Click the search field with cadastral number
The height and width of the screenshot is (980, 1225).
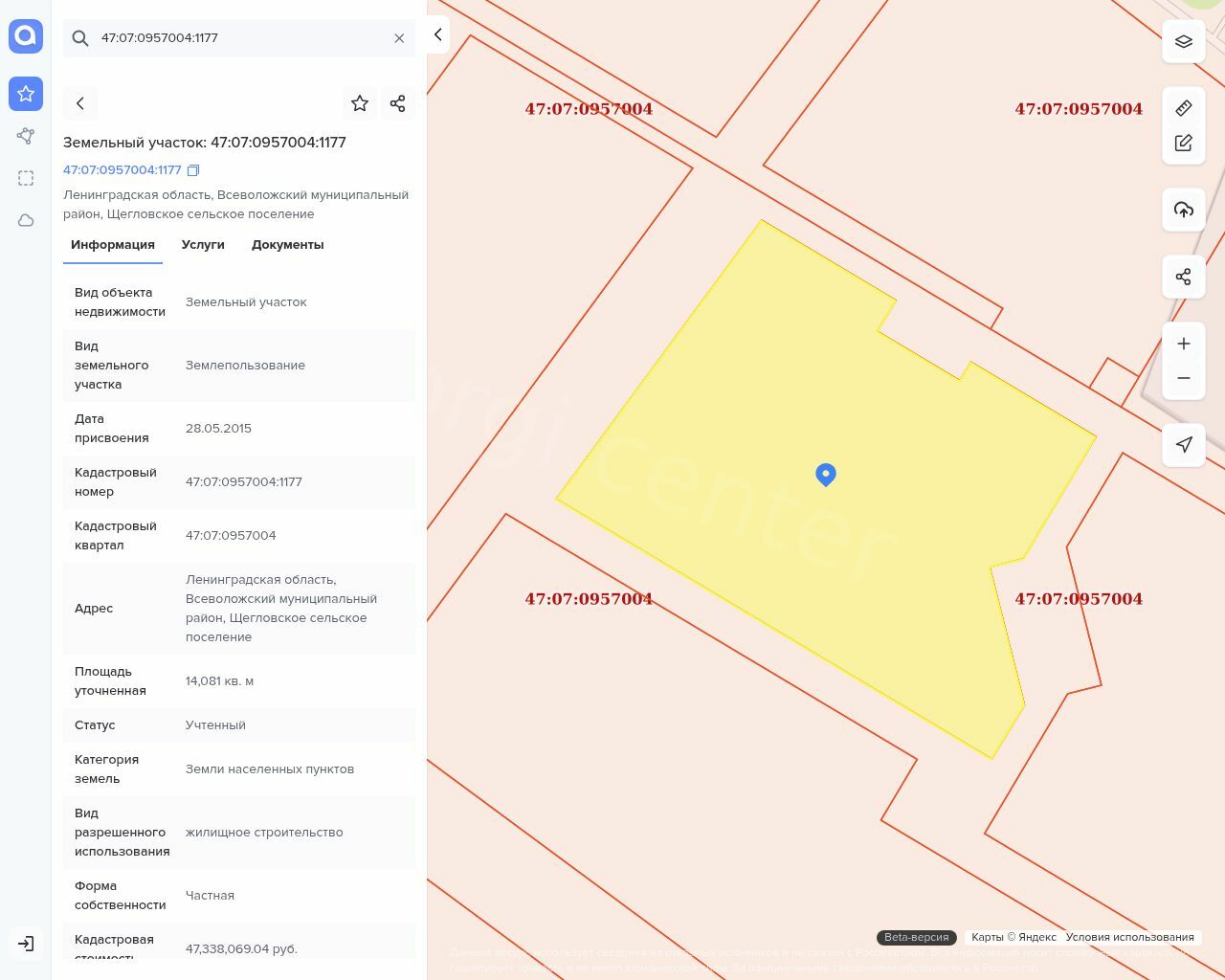(x=239, y=38)
